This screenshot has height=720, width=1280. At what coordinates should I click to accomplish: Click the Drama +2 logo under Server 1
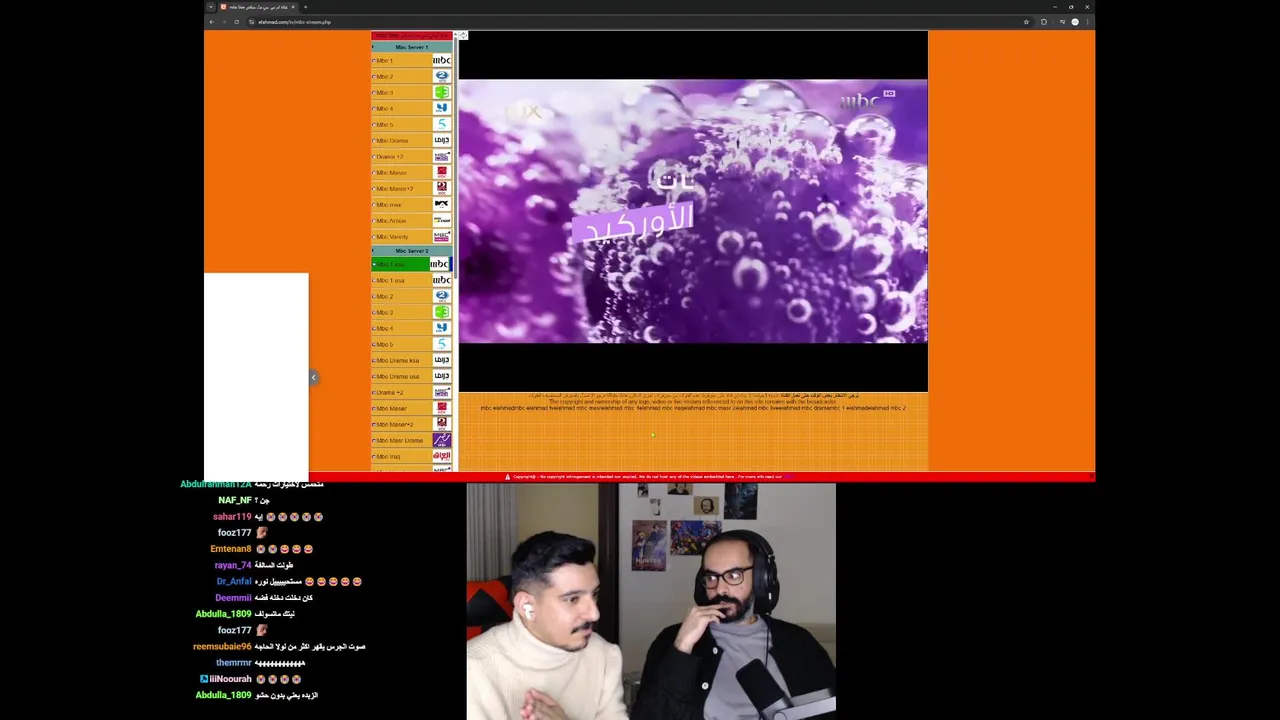click(x=441, y=156)
